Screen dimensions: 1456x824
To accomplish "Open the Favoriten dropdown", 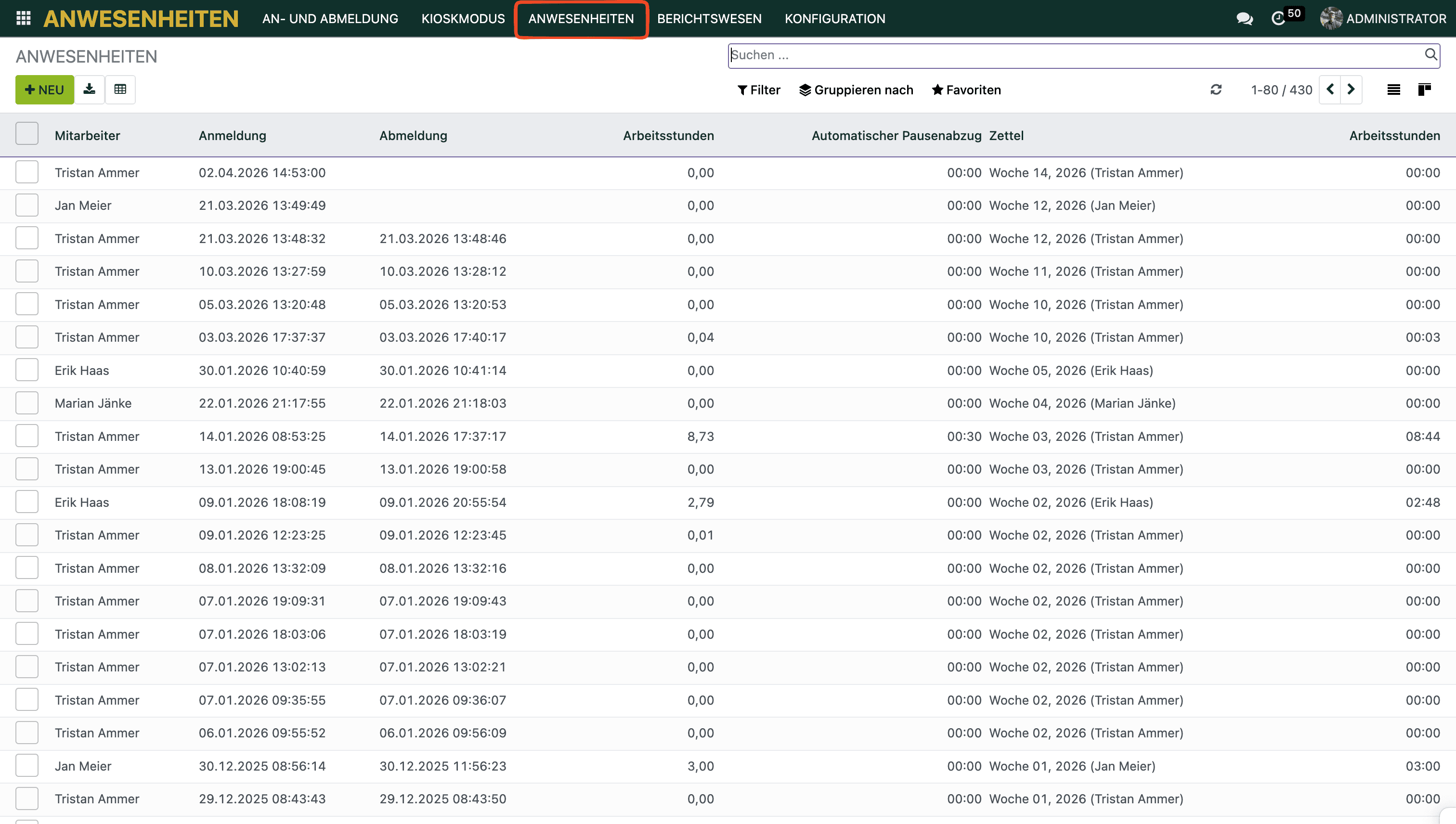I will coord(966,90).
